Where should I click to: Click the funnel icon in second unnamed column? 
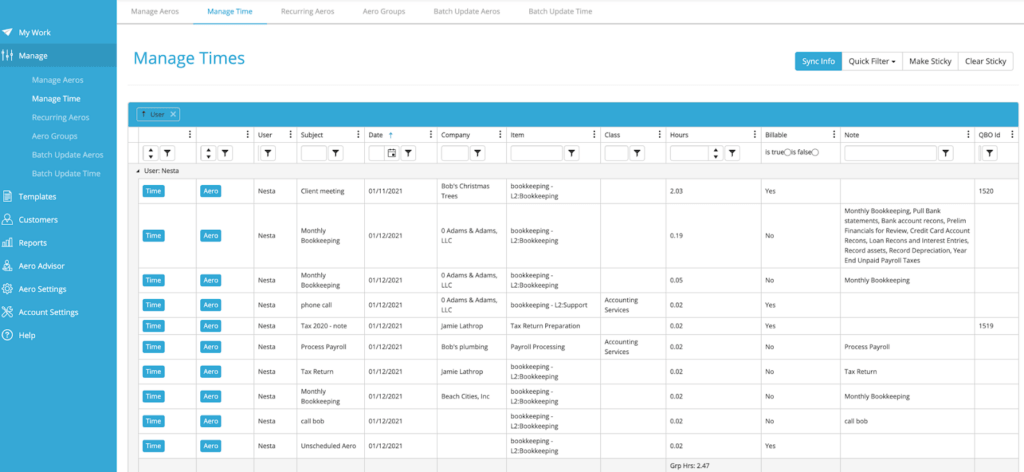225,153
